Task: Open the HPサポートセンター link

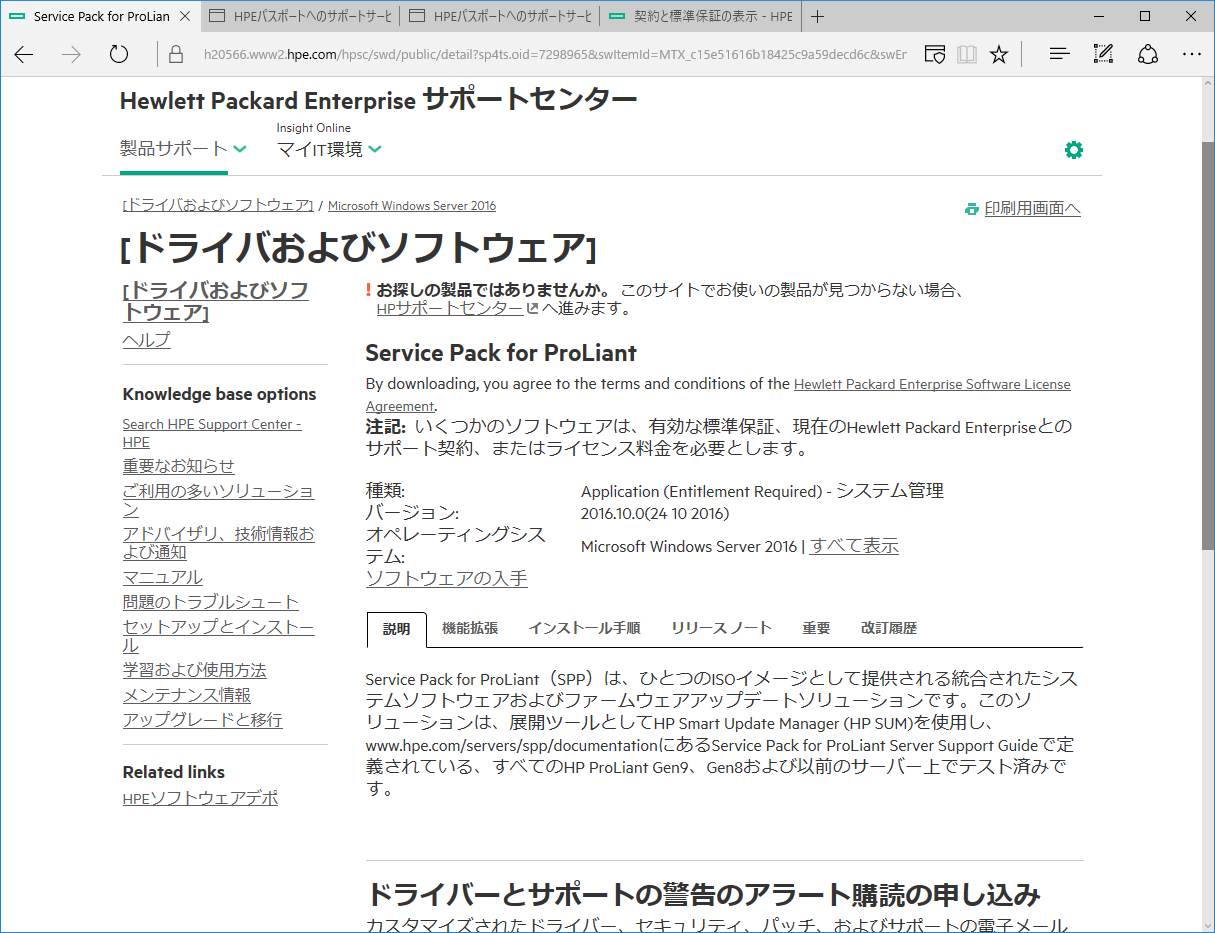Action: click(450, 309)
